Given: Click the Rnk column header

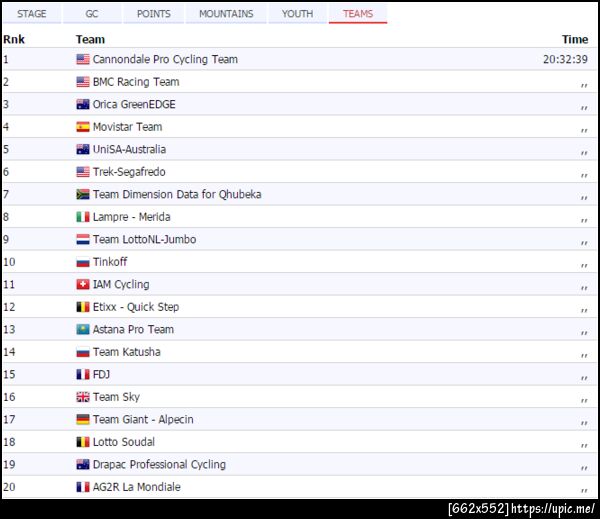Looking at the screenshot, I should [x=14, y=39].
